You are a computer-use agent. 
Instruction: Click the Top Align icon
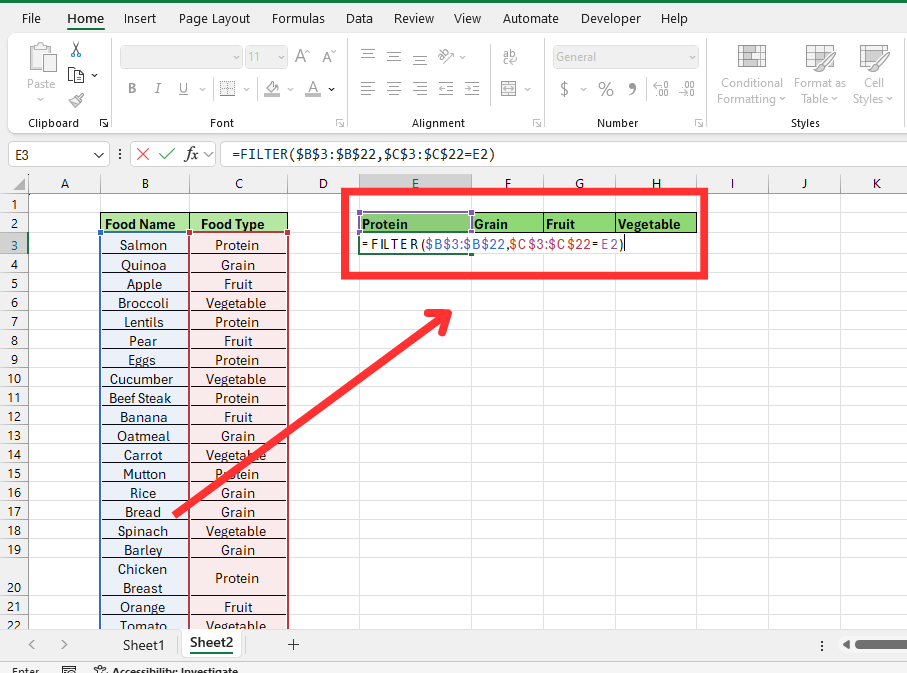coord(368,56)
